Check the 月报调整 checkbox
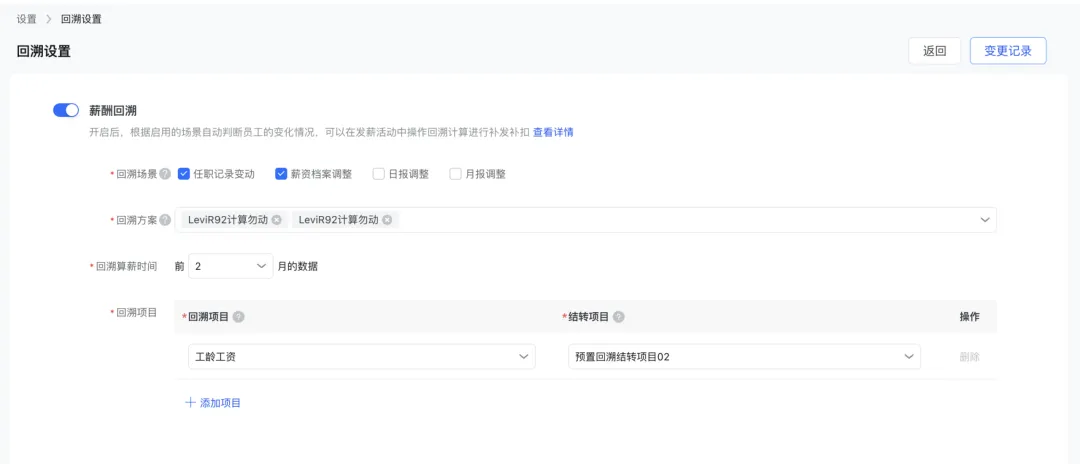Screen dimensions: 1080x464 coord(455,174)
